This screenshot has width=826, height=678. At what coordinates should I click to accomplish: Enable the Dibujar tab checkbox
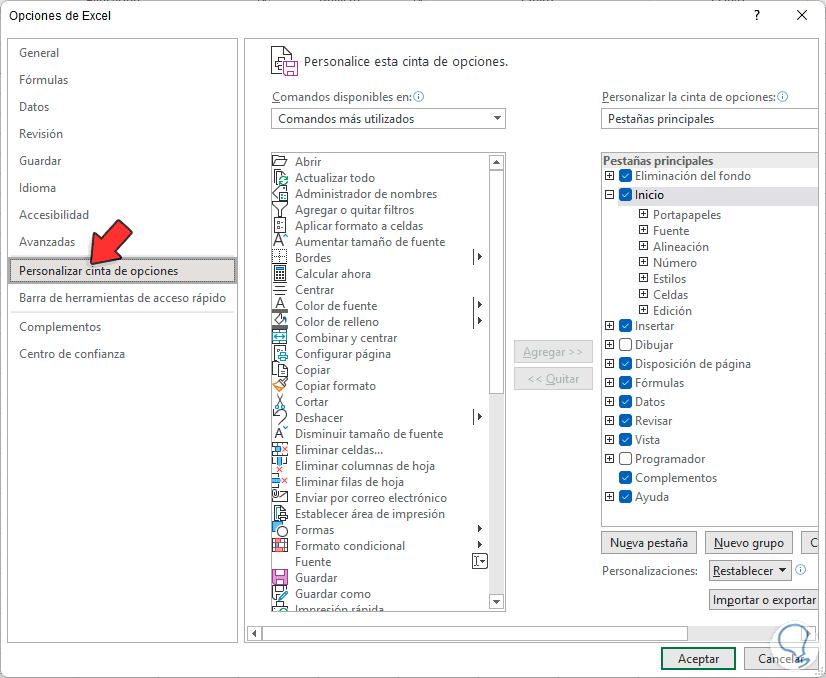[x=625, y=345]
